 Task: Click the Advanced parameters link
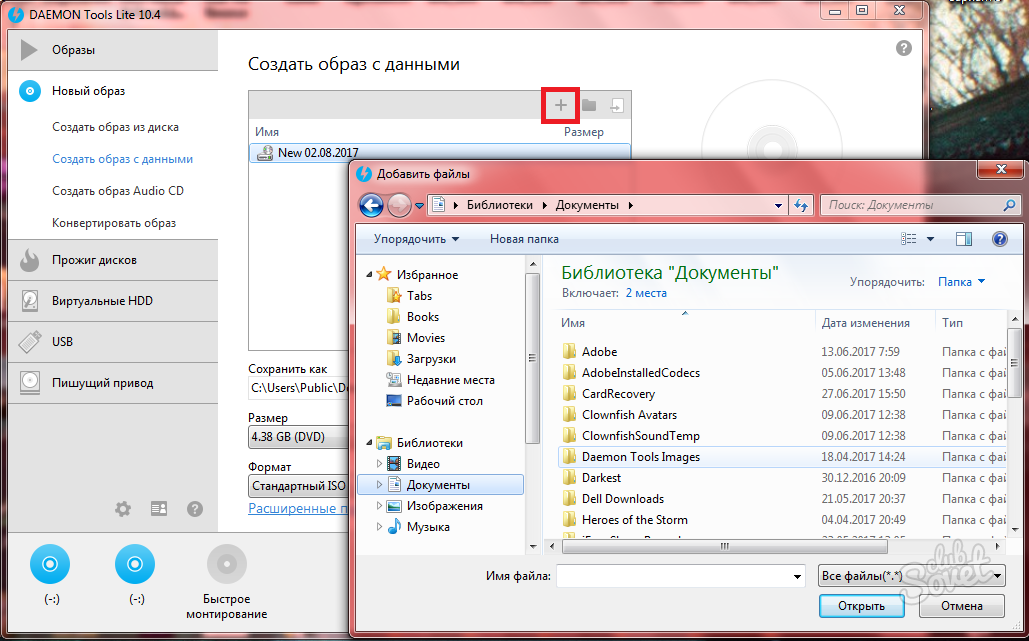pos(298,508)
